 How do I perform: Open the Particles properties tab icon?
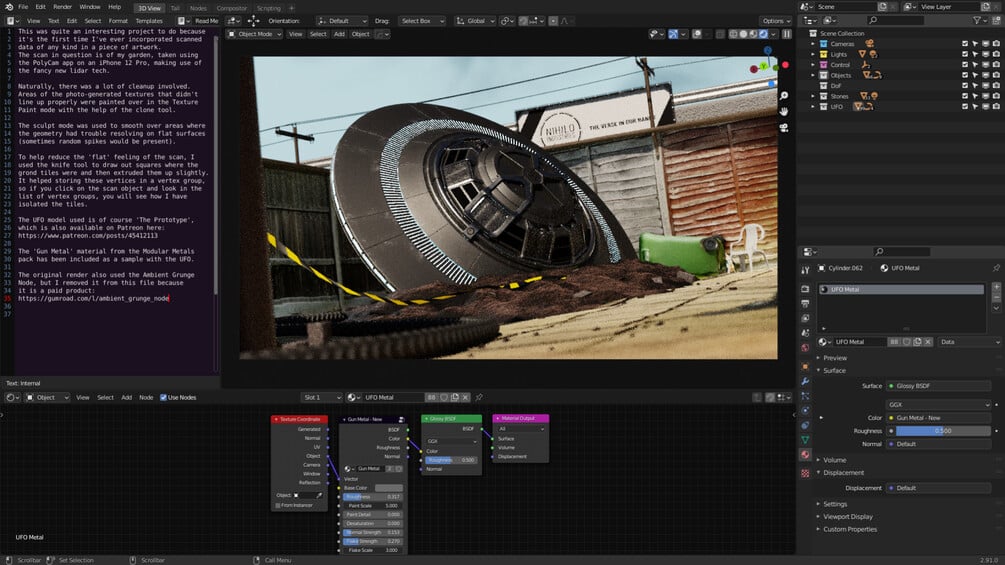(805, 396)
